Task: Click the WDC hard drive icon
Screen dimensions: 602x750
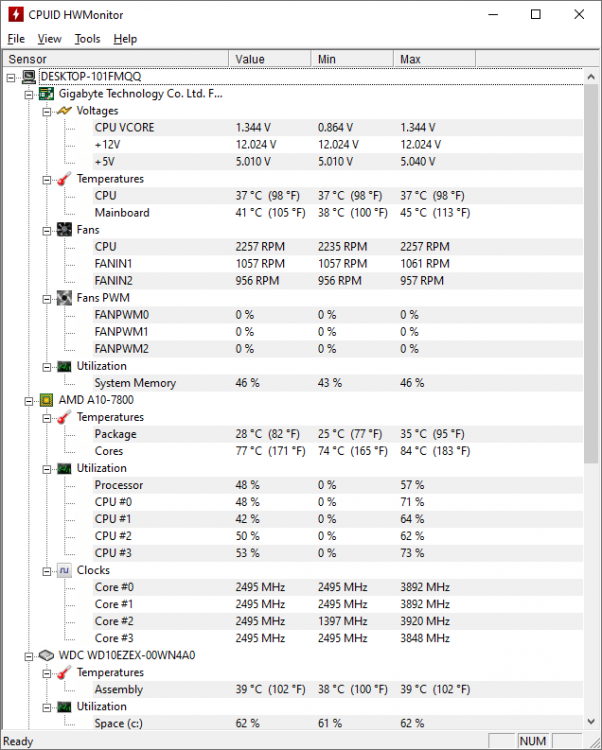Action: coord(46,655)
